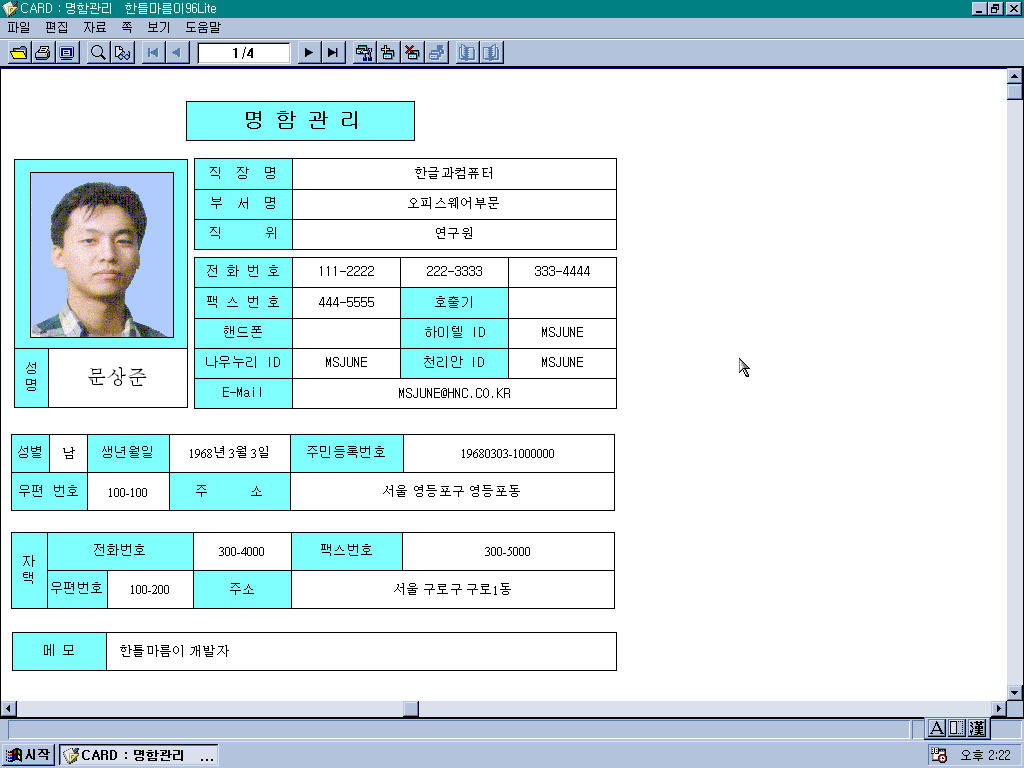The width and height of the screenshot is (1024, 768).
Task: Click the 천리안 ID value MSJUNE
Action: click(562, 363)
